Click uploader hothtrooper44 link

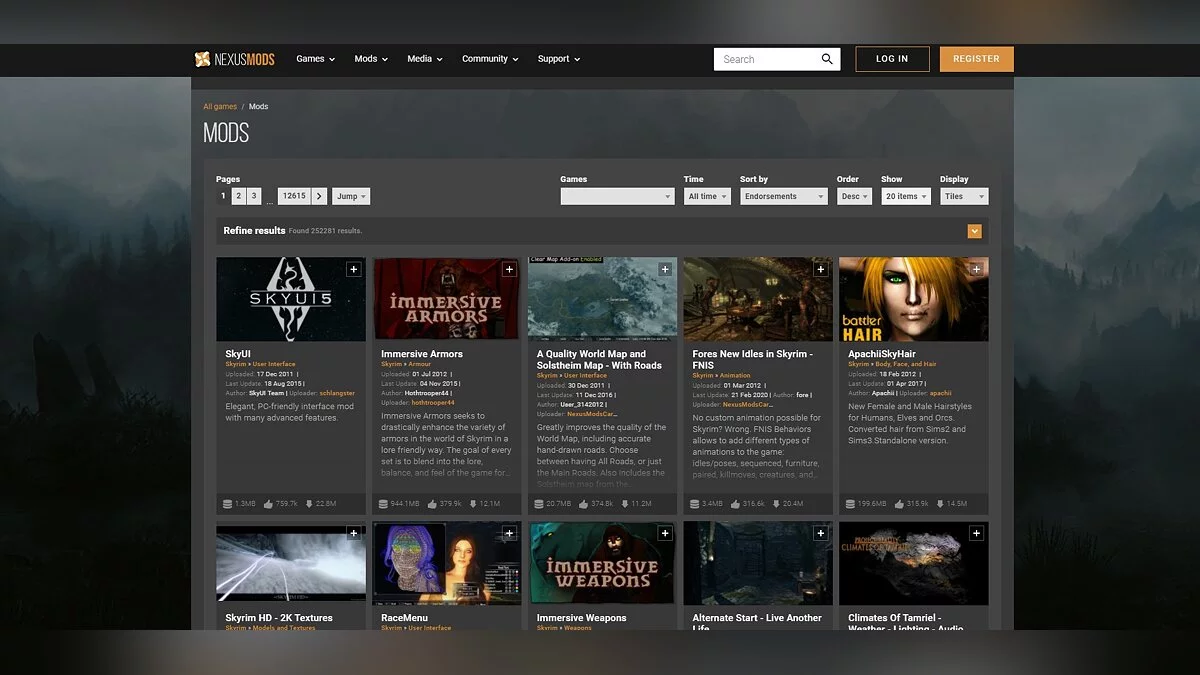[x=433, y=403]
